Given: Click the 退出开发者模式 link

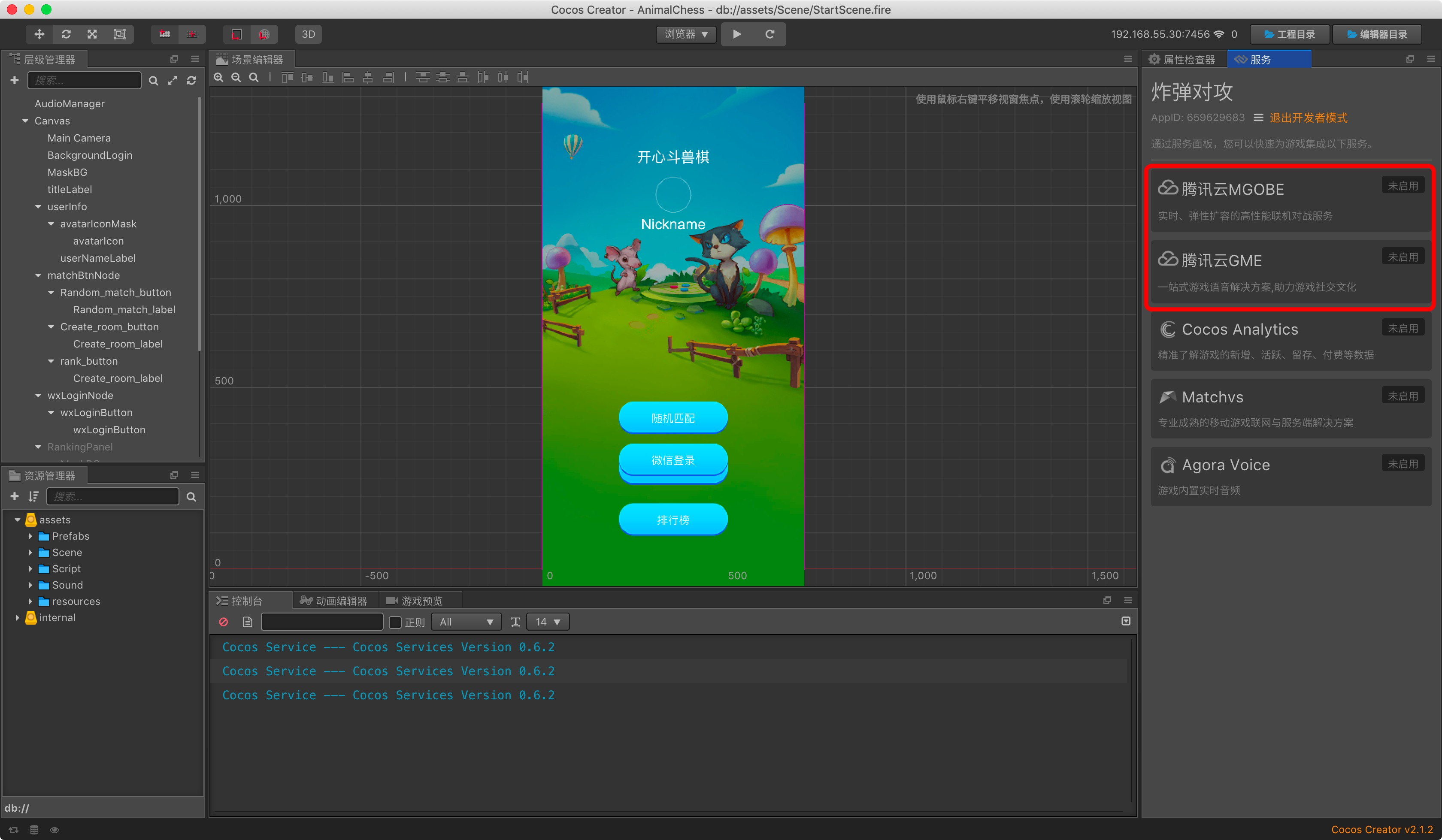Looking at the screenshot, I should (1308, 118).
